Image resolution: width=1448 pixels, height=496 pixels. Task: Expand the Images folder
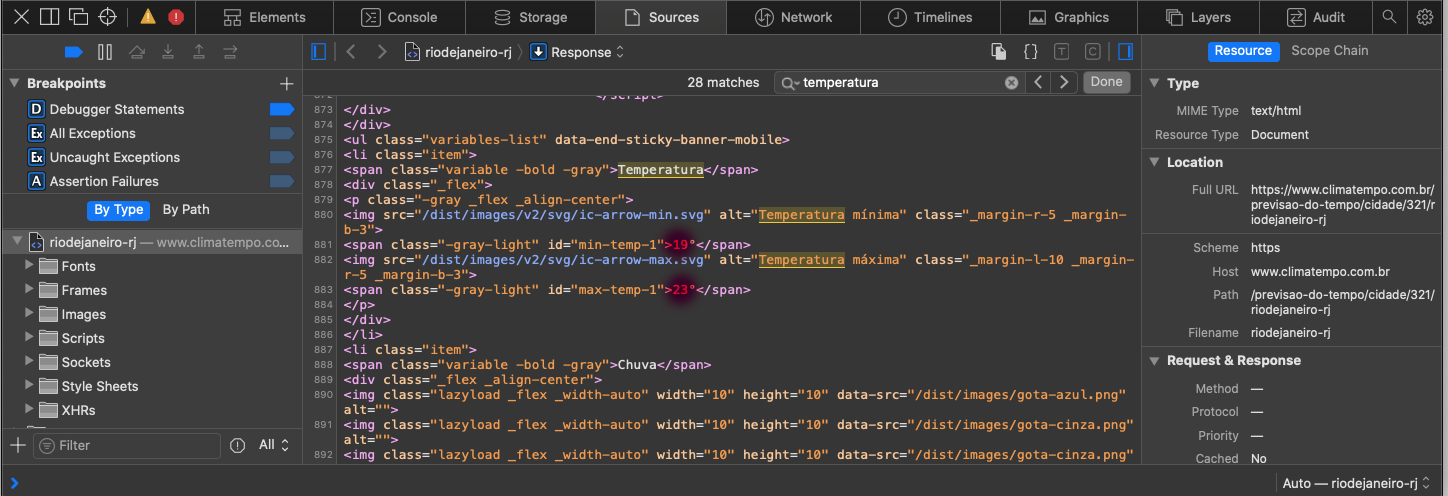(28, 314)
